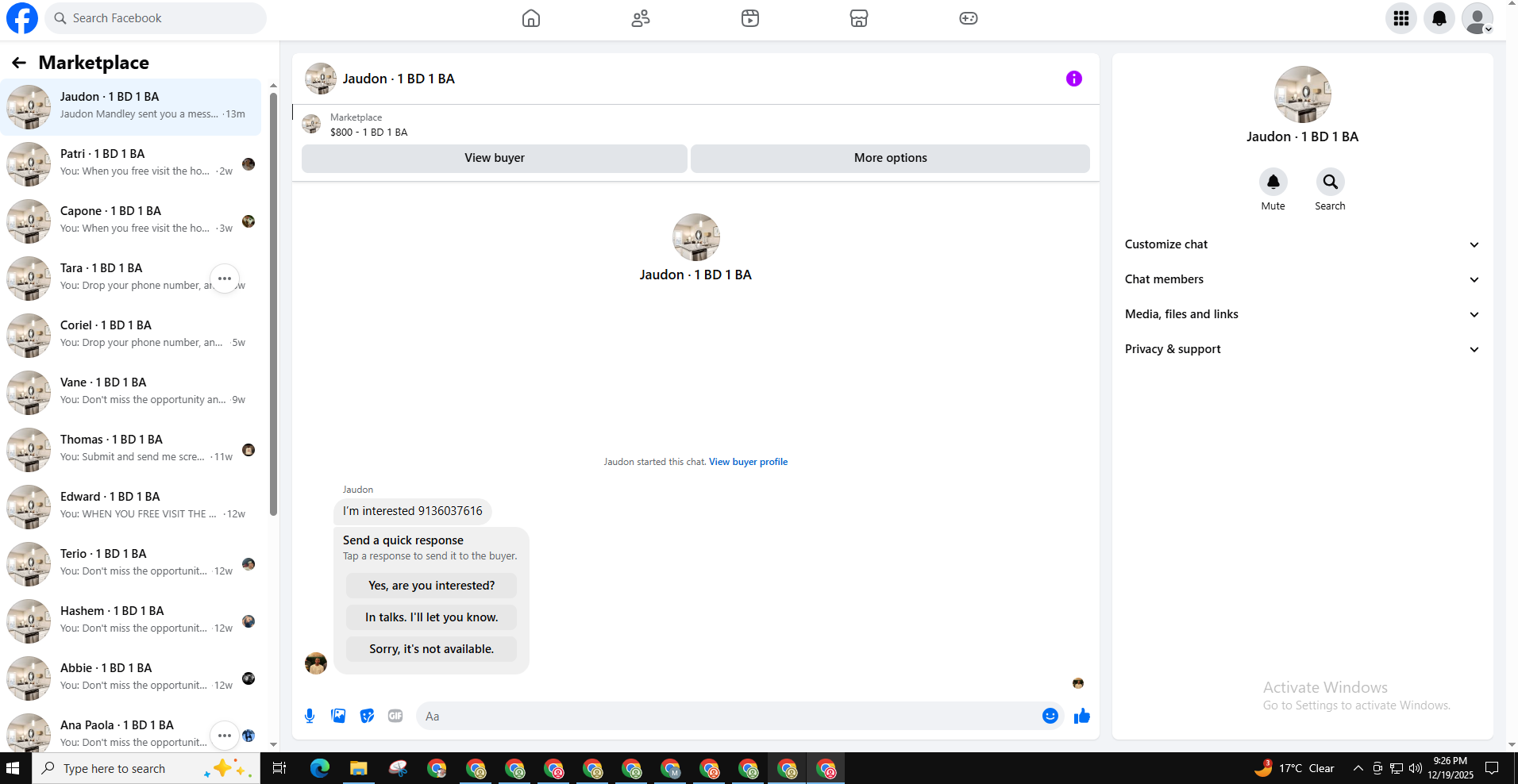Screen dimensions: 1518x784
Task: Open options menu for Tara chat
Action: click(x=225, y=279)
